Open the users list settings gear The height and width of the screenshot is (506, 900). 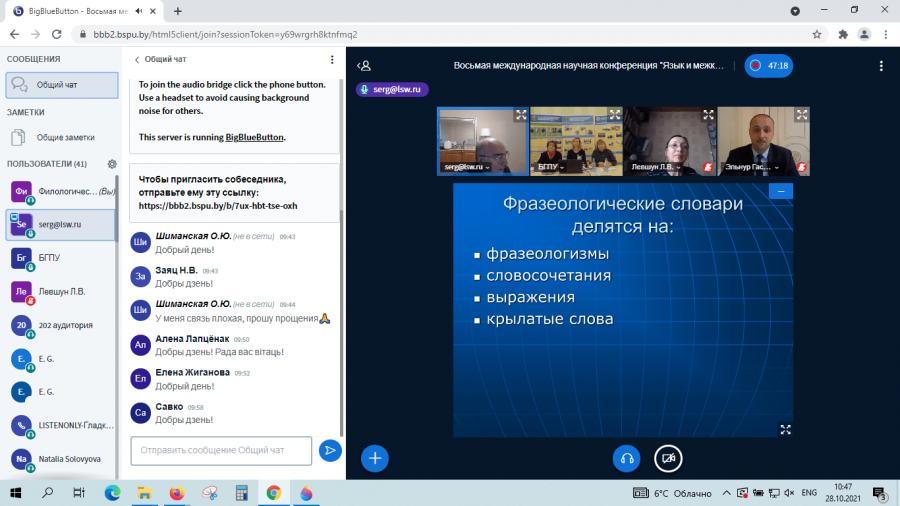112,164
